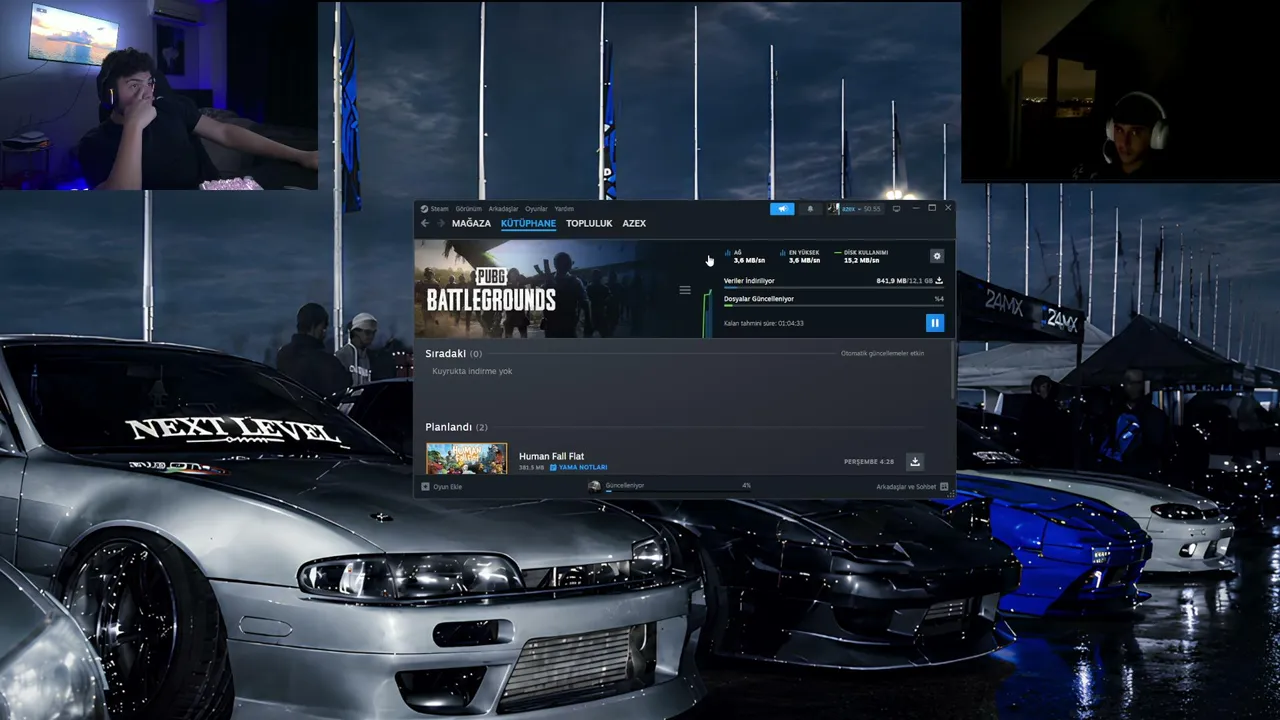Image resolution: width=1280 pixels, height=720 pixels.
Task: Open the Yardım menu
Action: coord(564,209)
